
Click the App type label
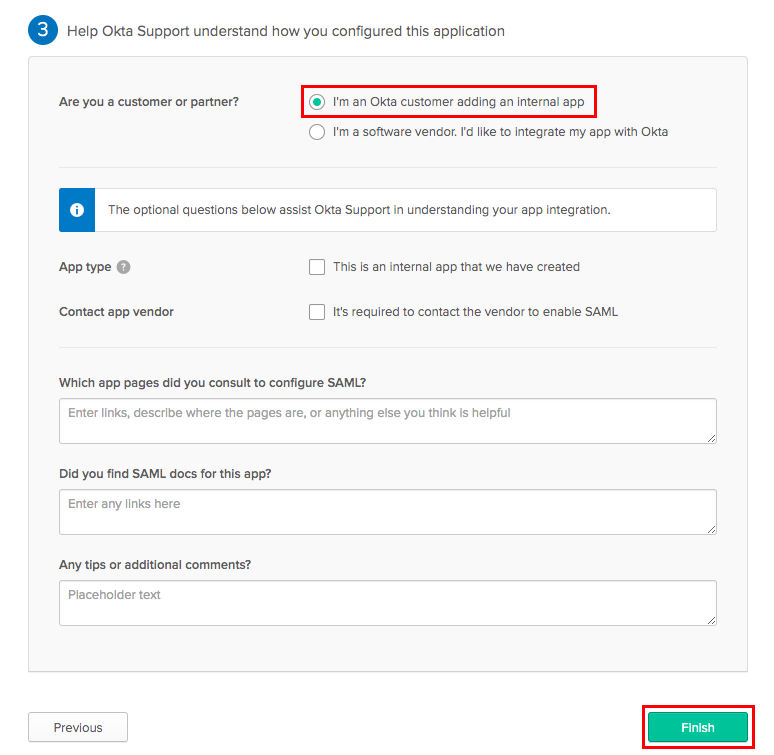[85, 267]
